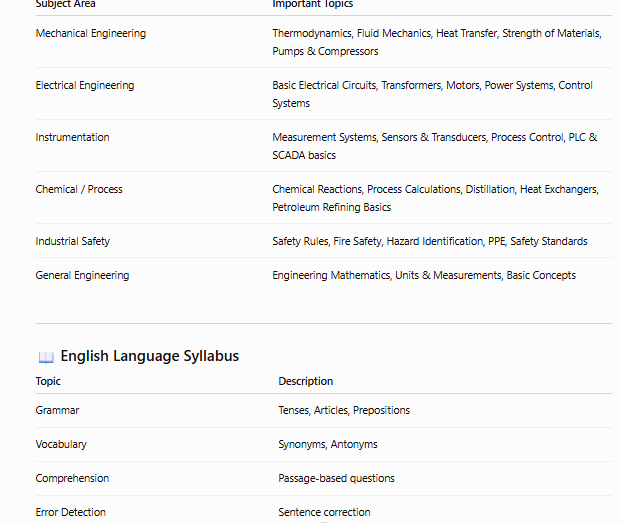This screenshot has height=523, width=622.
Task: Select the 'Grammar' topic cell
Action: click(x=58, y=410)
